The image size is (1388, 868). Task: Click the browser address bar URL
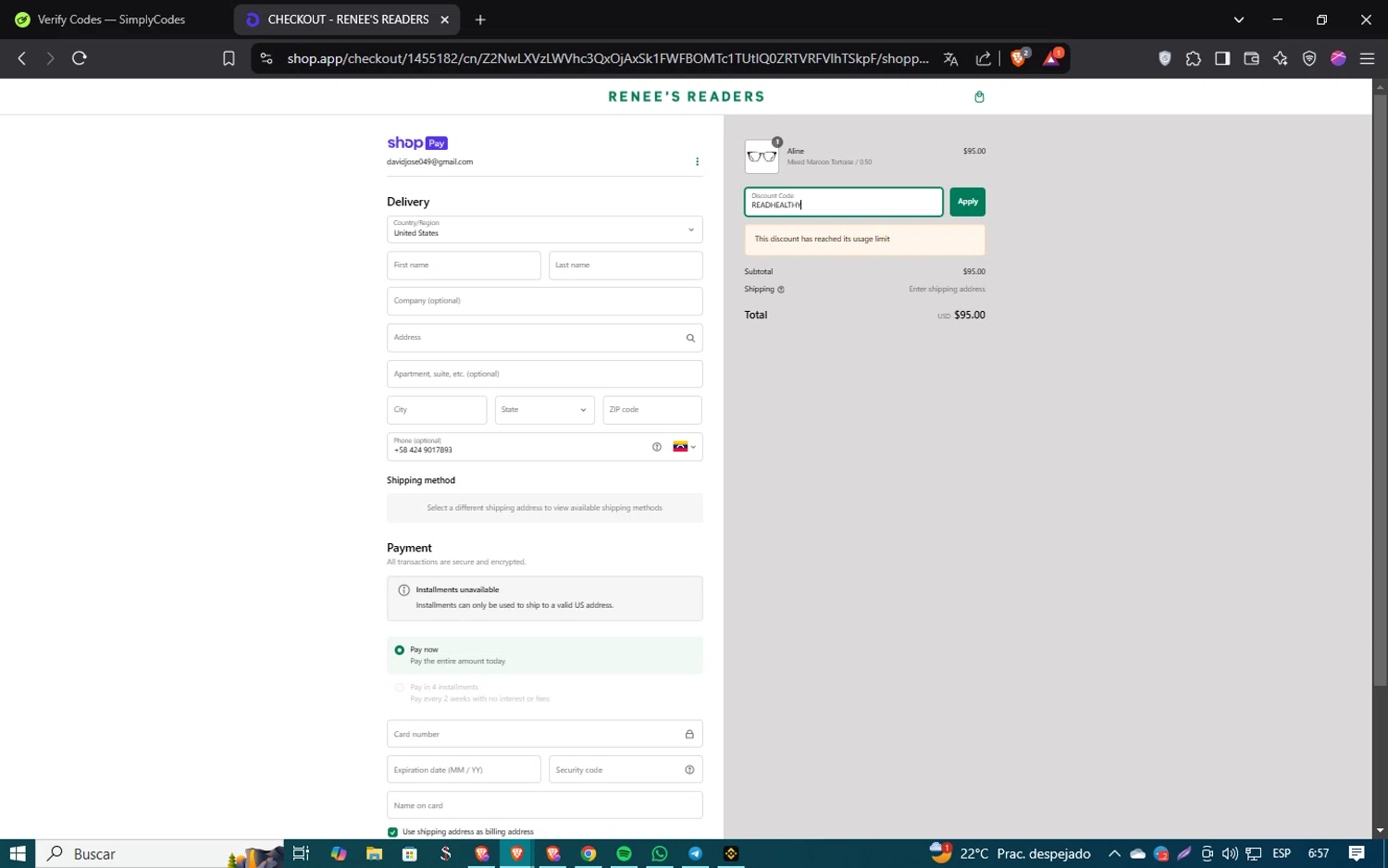[x=607, y=58]
